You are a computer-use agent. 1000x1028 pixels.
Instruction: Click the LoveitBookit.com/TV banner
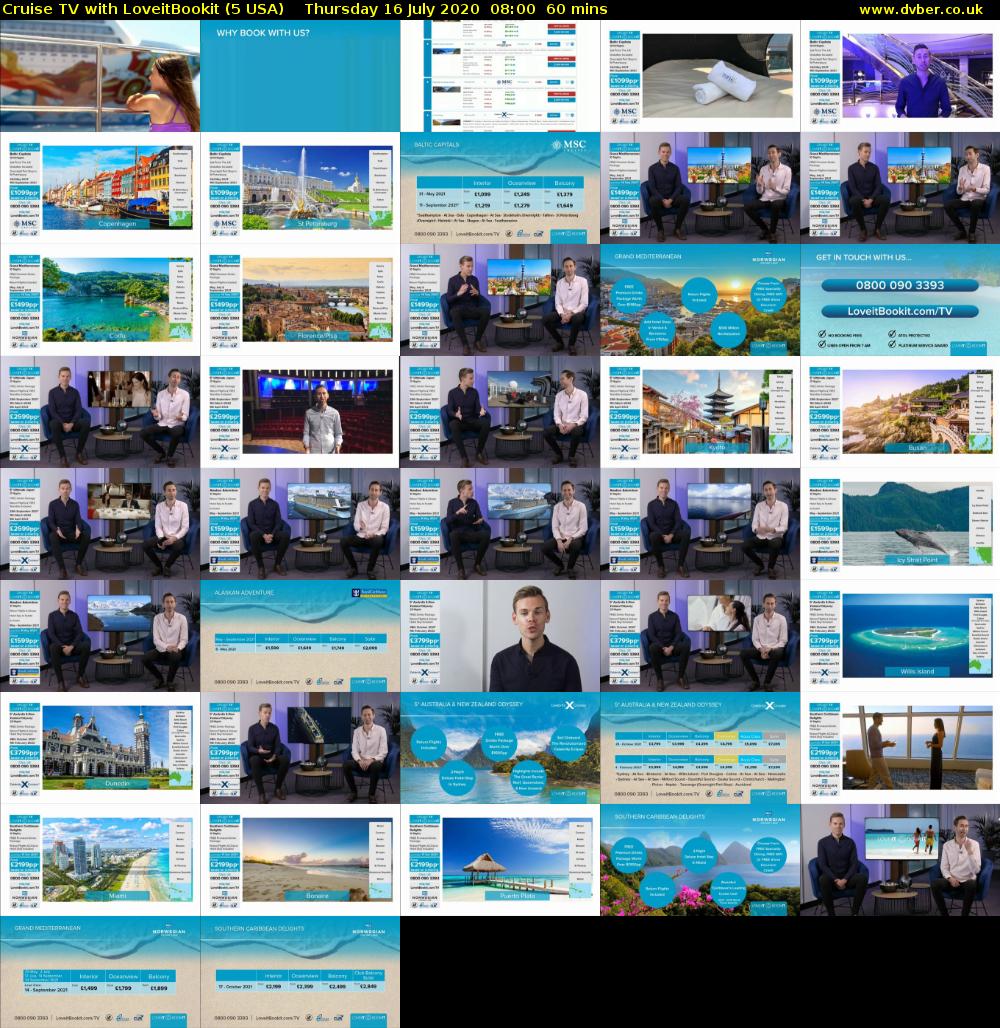[x=900, y=311]
